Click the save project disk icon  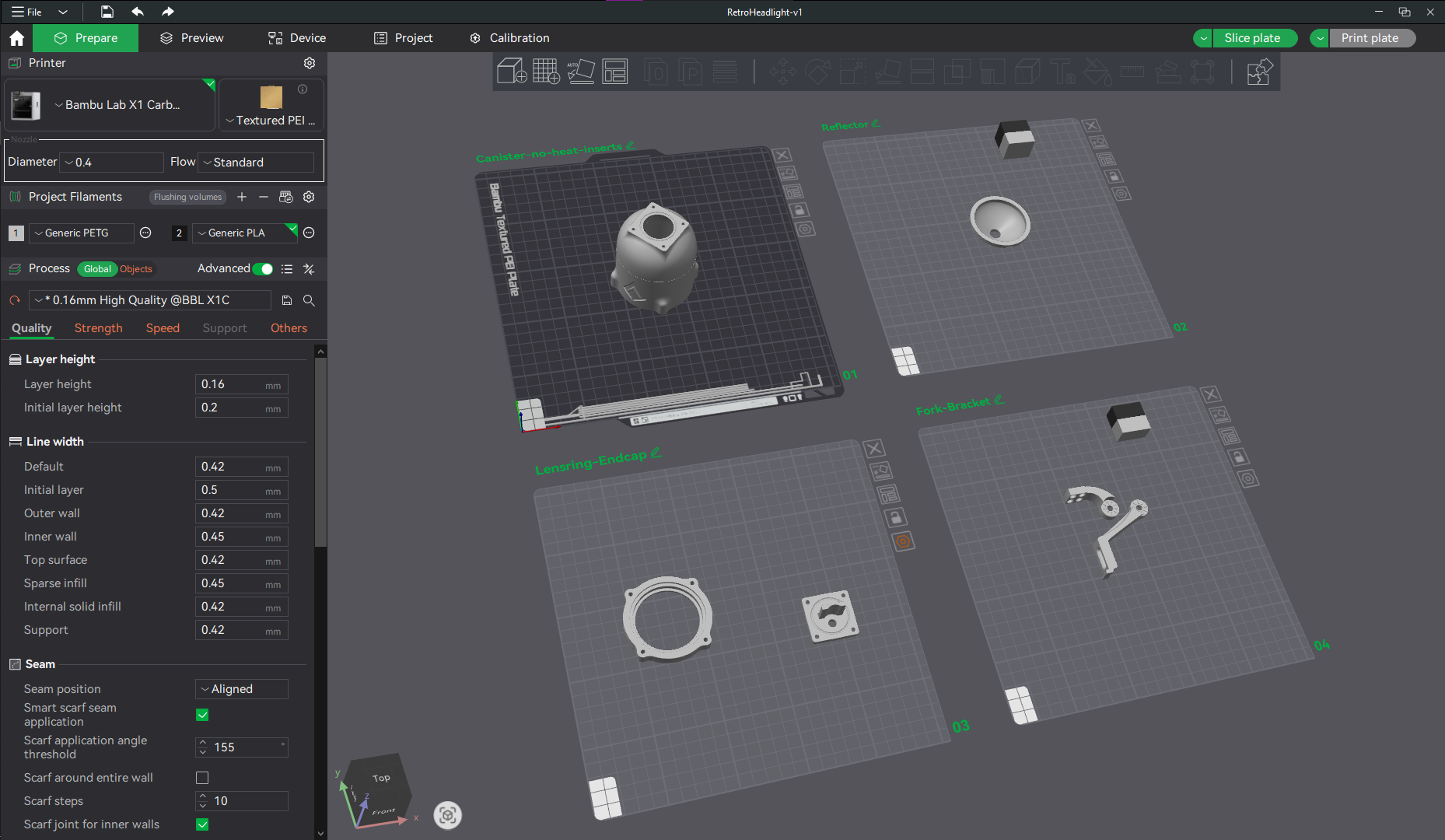[107, 12]
